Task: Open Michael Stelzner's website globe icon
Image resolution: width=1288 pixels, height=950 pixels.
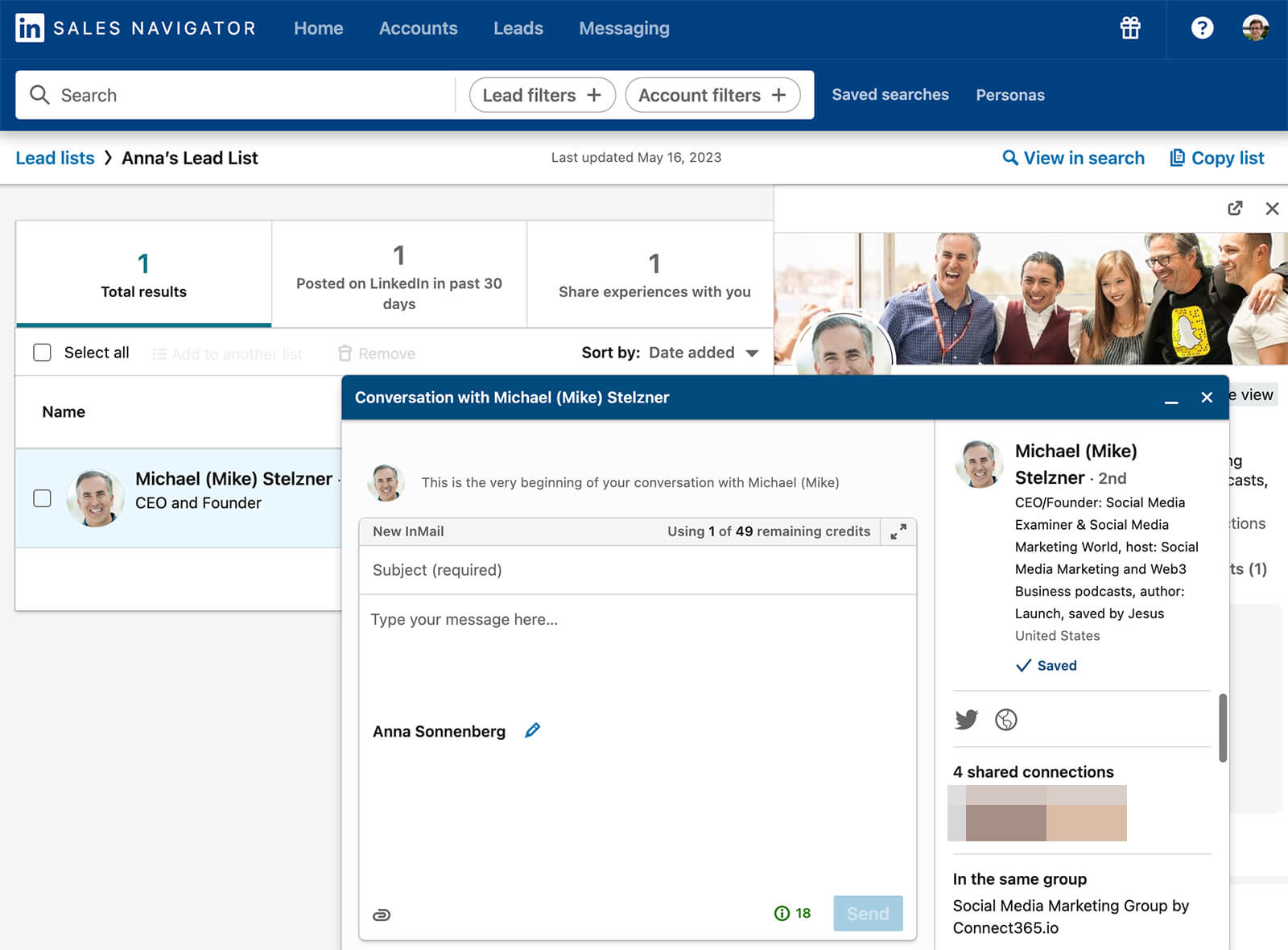Action: click(1006, 719)
